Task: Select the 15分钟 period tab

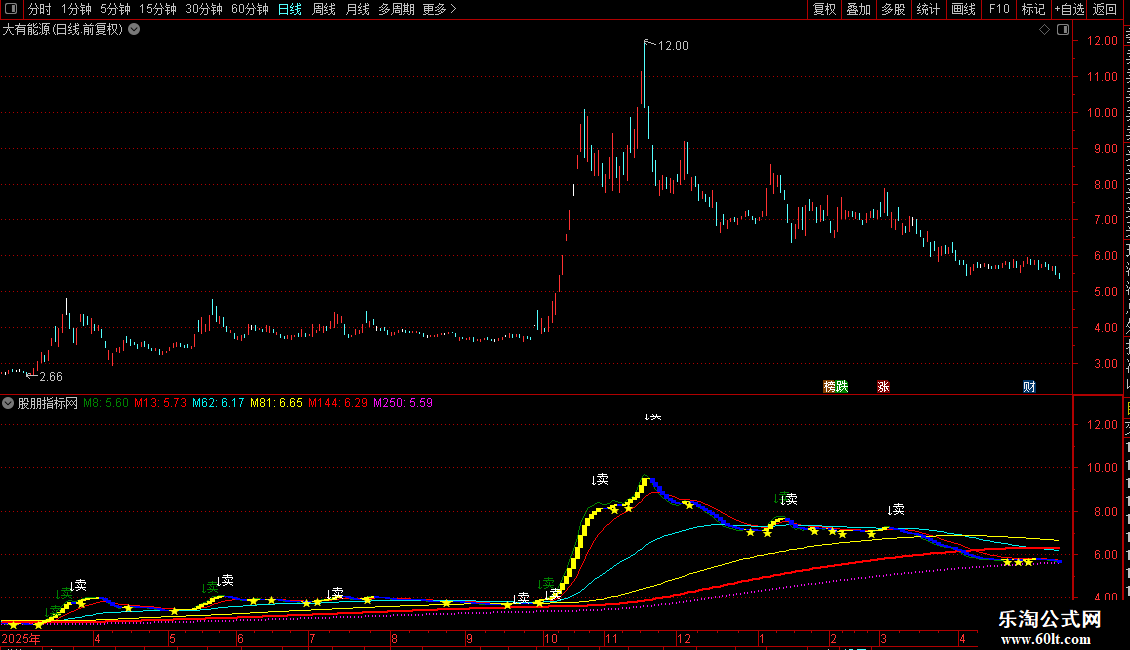Action: (x=158, y=9)
